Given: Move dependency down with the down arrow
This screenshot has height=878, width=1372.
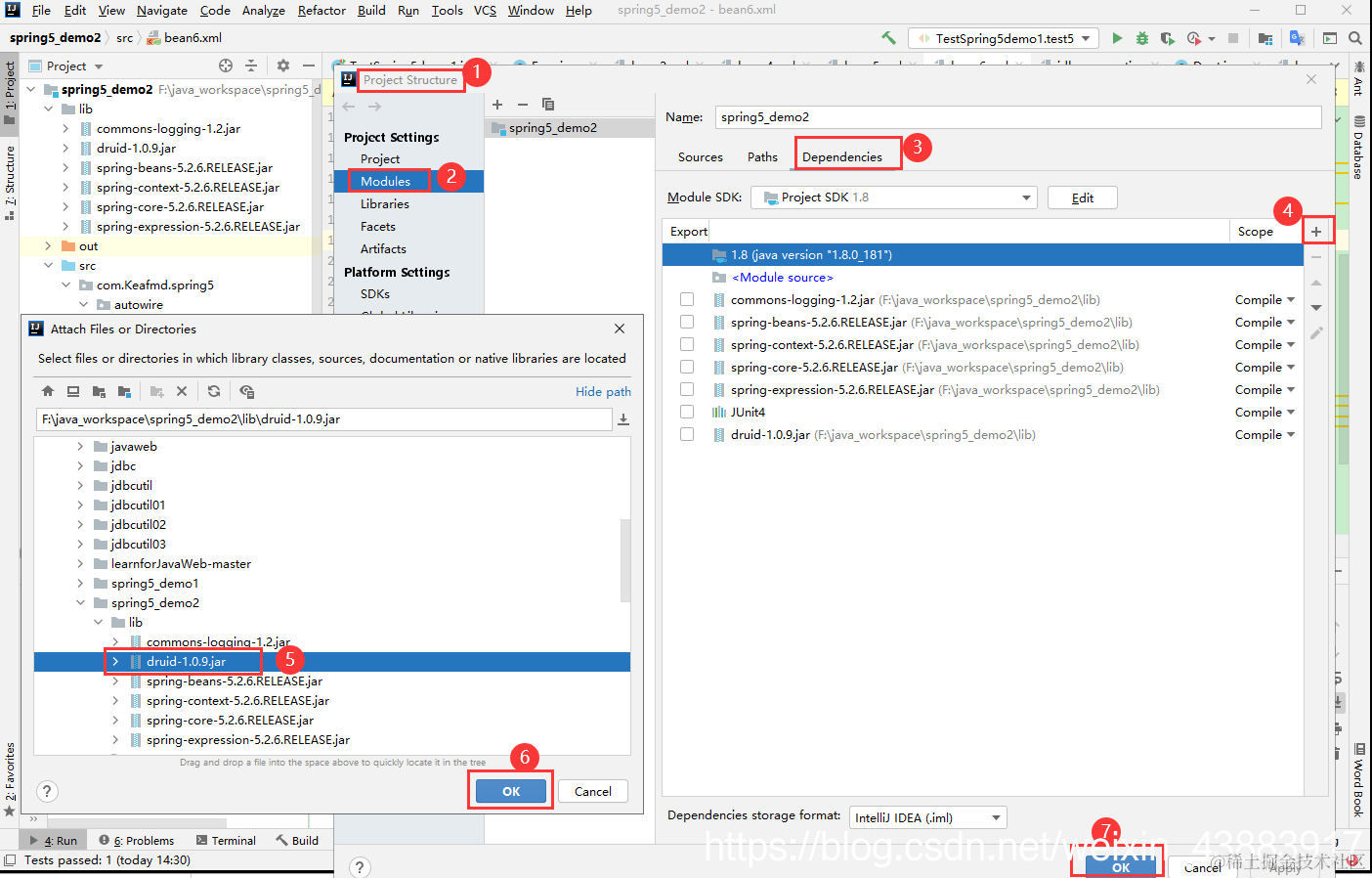Looking at the screenshot, I should (x=1316, y=308).
